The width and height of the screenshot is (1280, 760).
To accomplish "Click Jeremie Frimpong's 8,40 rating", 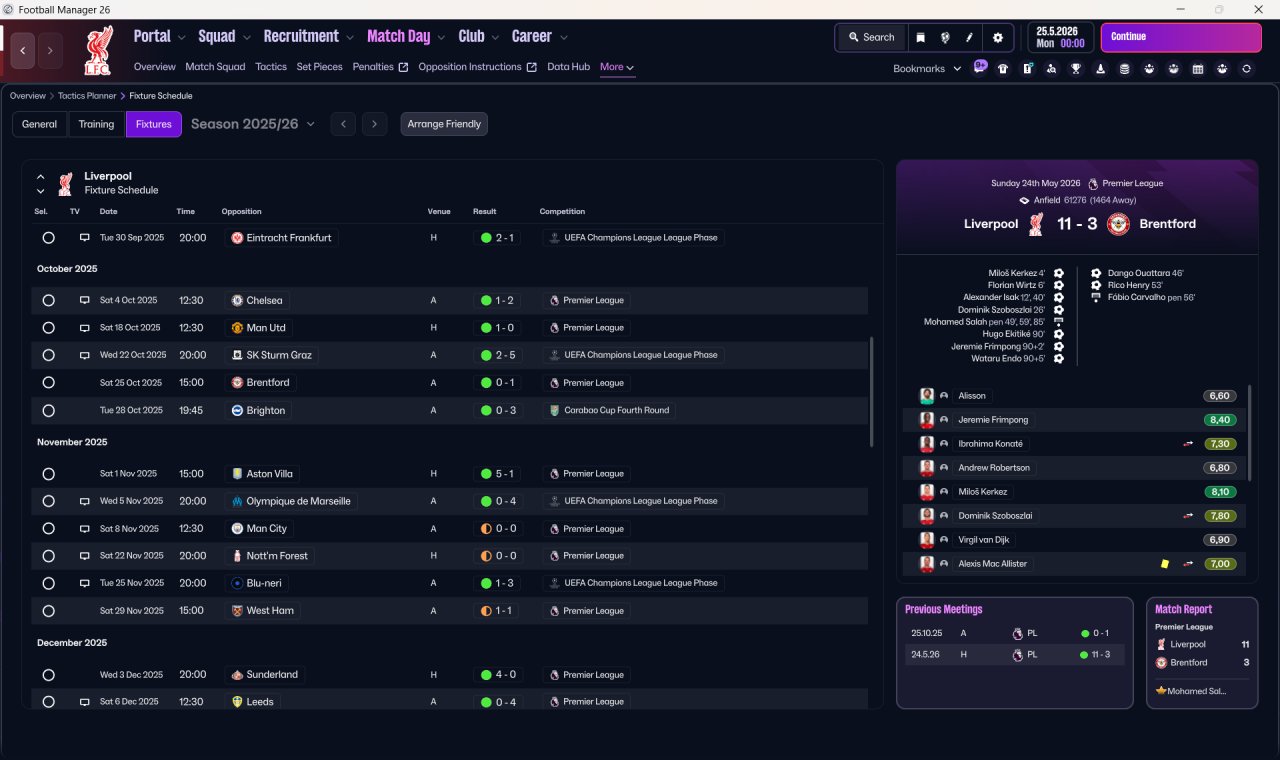I will (1220, 420).
